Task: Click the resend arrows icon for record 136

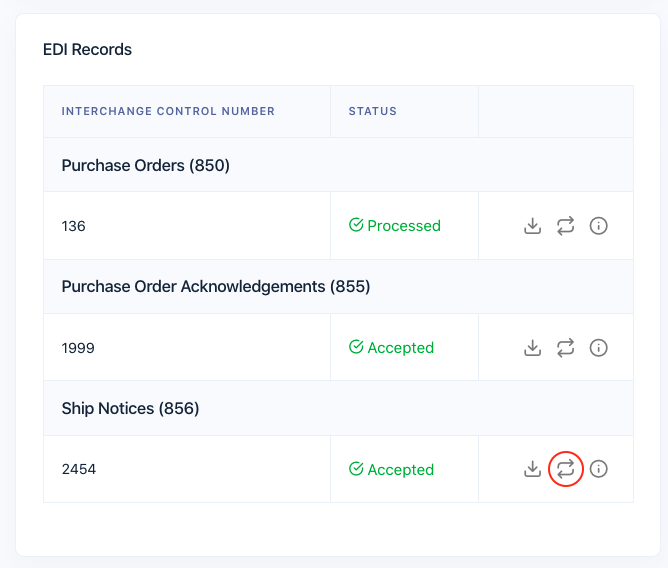Action: click(x=566, y=226)
